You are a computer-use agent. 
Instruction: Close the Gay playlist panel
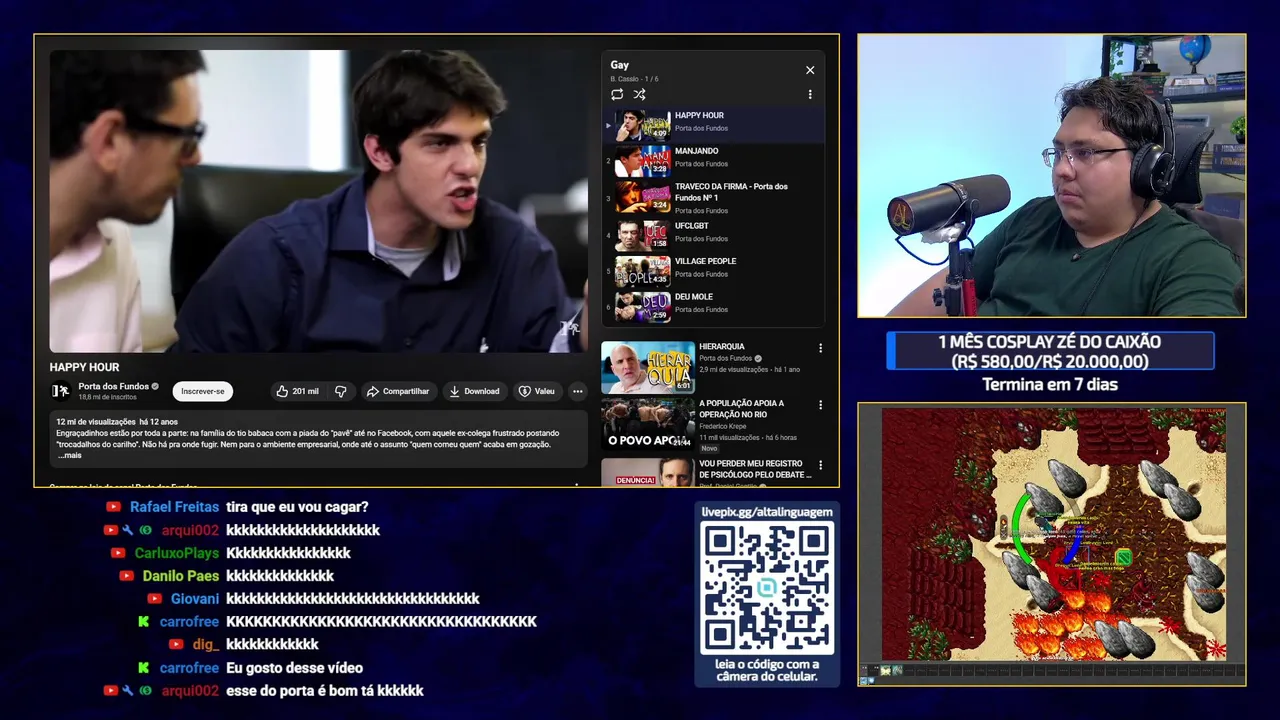coord(810,70)
